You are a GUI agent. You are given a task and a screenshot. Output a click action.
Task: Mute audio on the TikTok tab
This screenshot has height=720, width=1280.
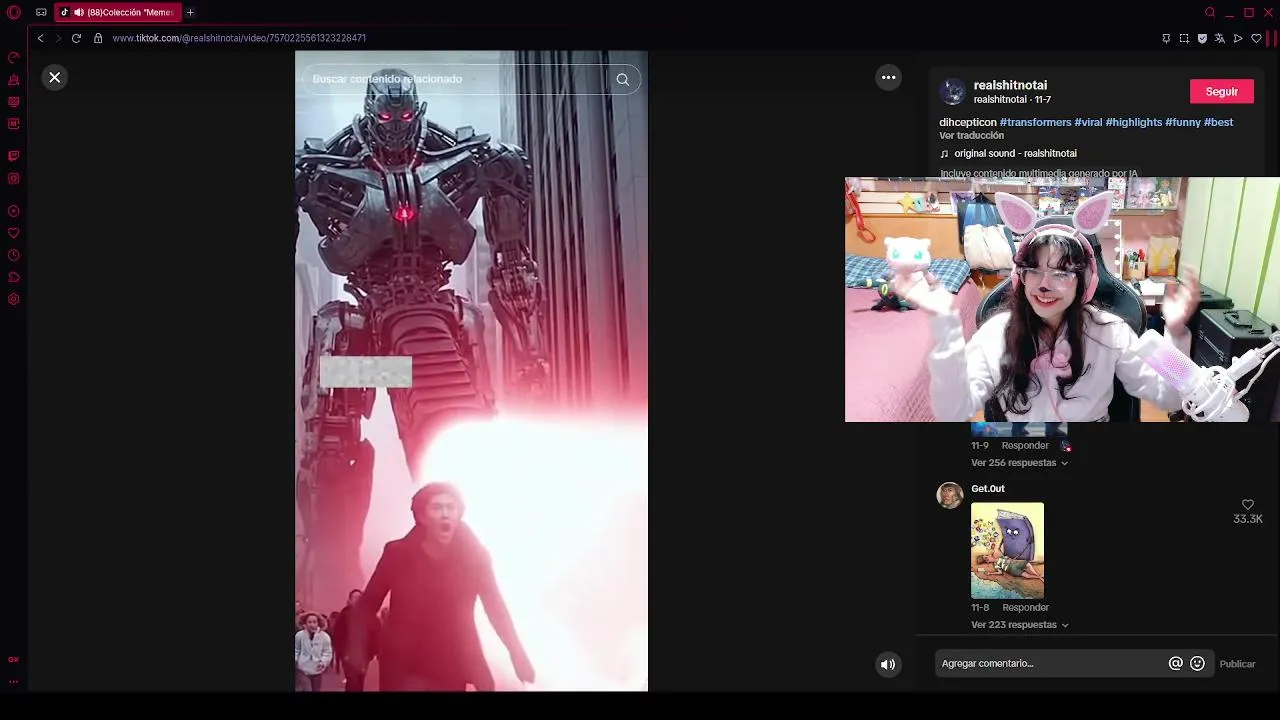pyautogui.click(x=79, y=12)
